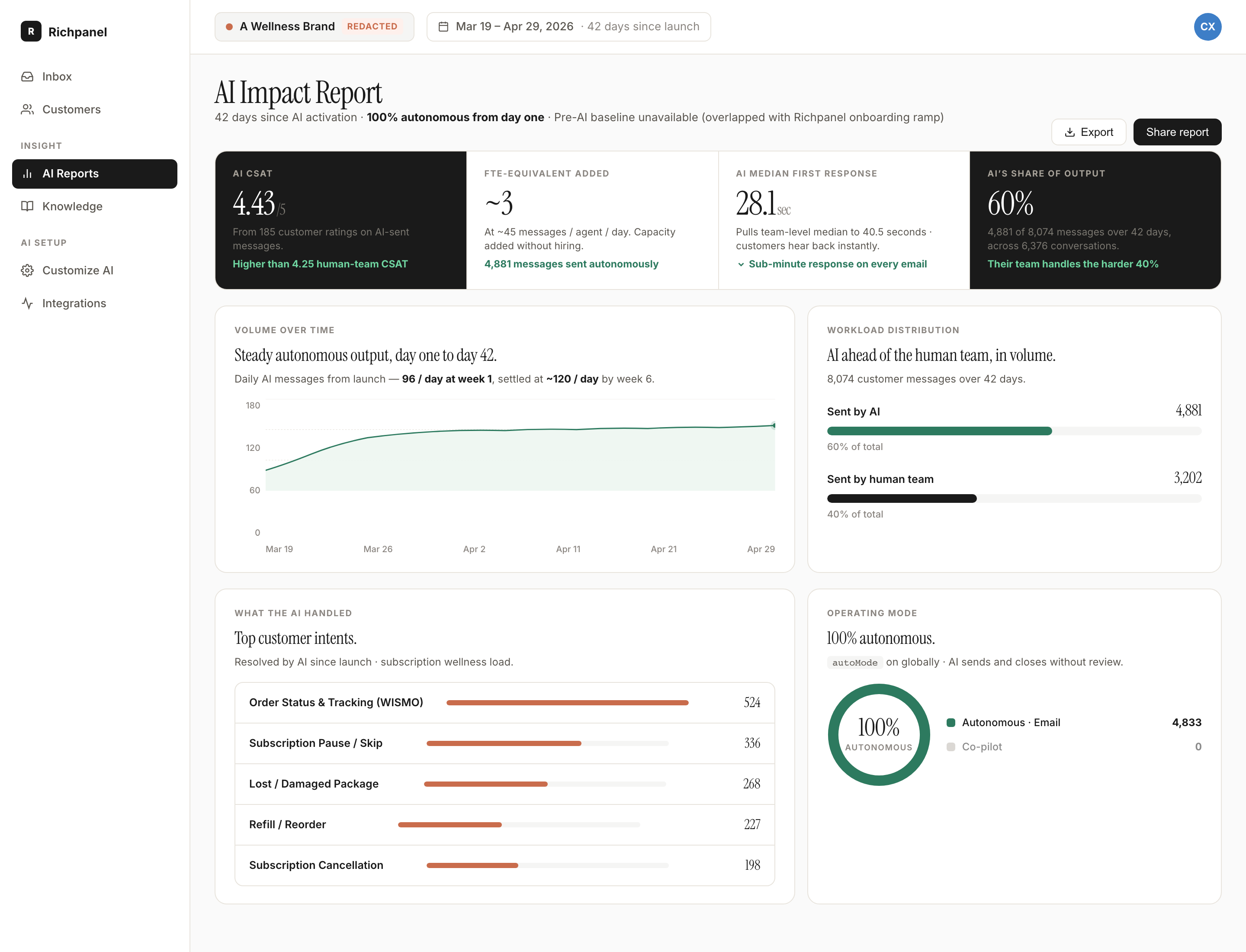
Task: Open the A Wellness Brand selector
Action: tap(315, 27)
